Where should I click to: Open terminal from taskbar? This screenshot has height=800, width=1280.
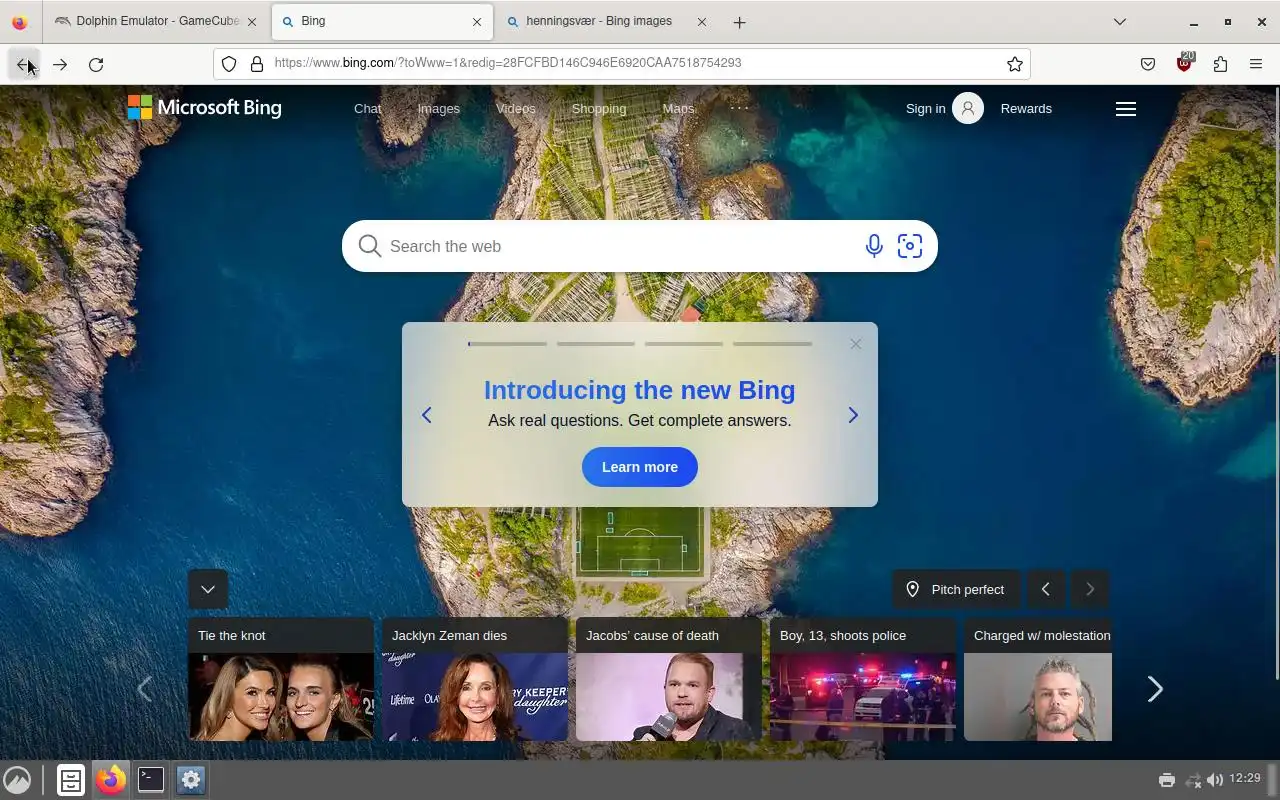tap(151, 780)
